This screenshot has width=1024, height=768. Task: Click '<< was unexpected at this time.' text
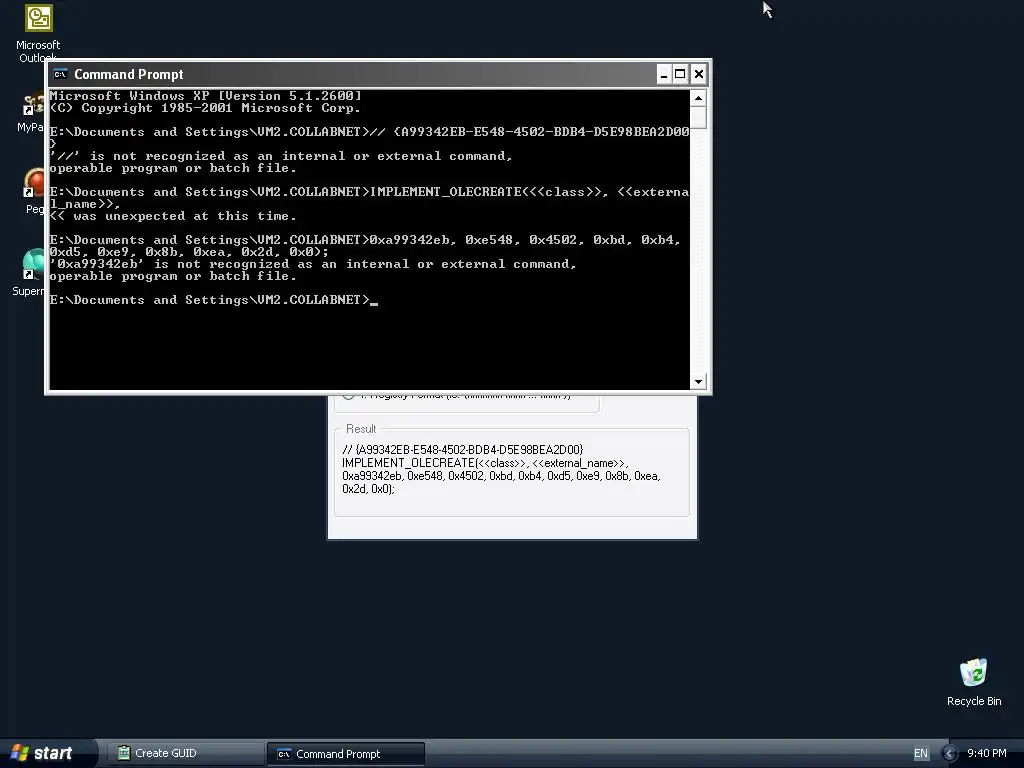173,216
